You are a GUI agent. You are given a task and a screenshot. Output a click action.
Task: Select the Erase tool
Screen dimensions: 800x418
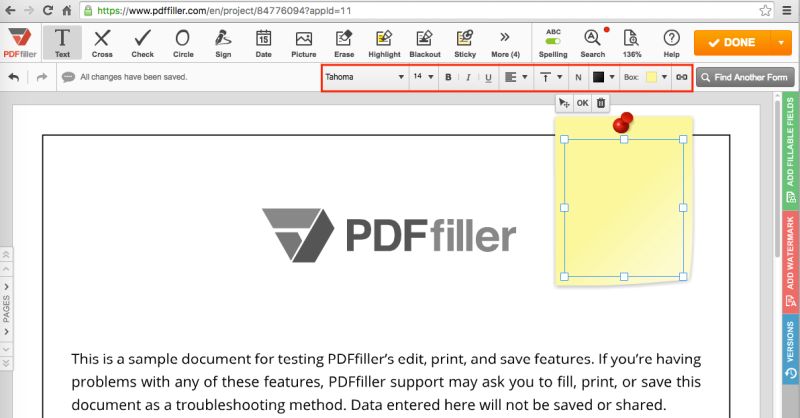click(x=344, y=42)
